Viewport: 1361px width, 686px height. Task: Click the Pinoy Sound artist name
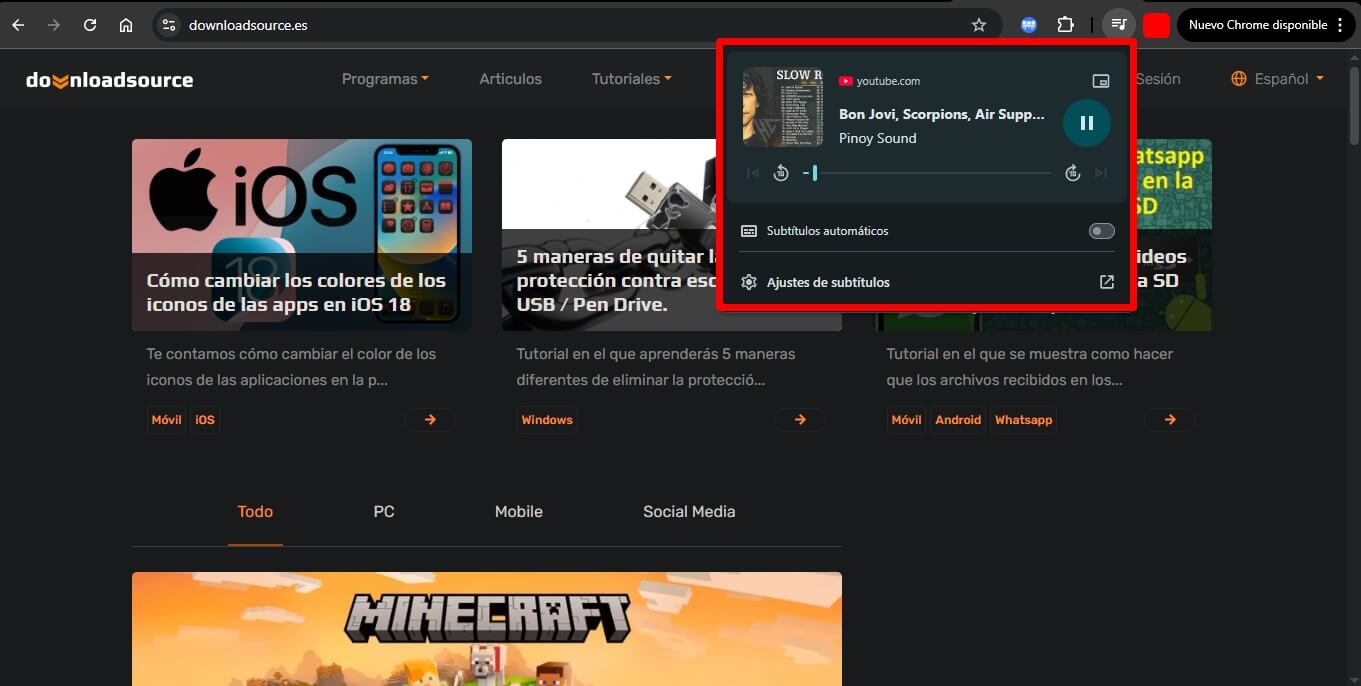pos(877,138)
